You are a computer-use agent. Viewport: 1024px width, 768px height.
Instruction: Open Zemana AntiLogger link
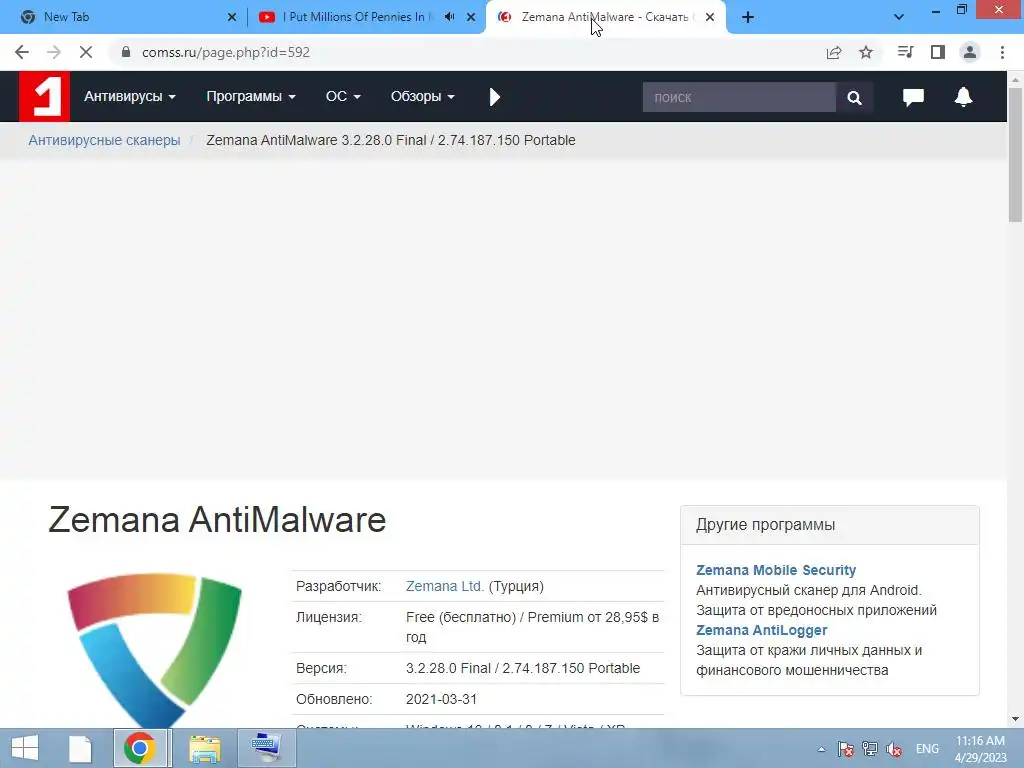pos(761,630)
